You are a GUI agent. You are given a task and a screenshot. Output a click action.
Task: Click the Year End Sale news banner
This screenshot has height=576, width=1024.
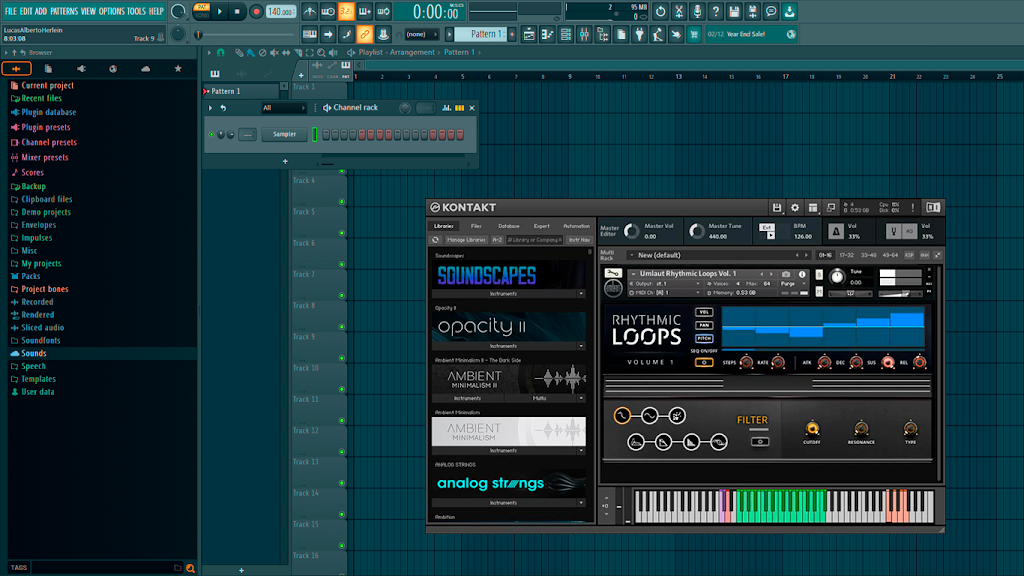pos(751,34)
